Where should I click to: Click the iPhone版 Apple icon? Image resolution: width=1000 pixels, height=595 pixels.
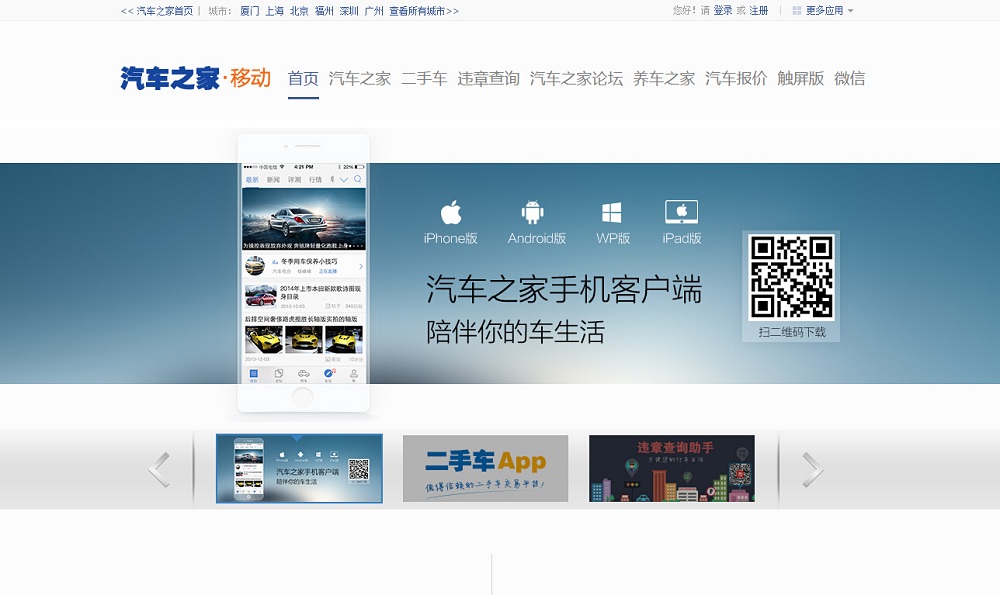coord(451,212)
